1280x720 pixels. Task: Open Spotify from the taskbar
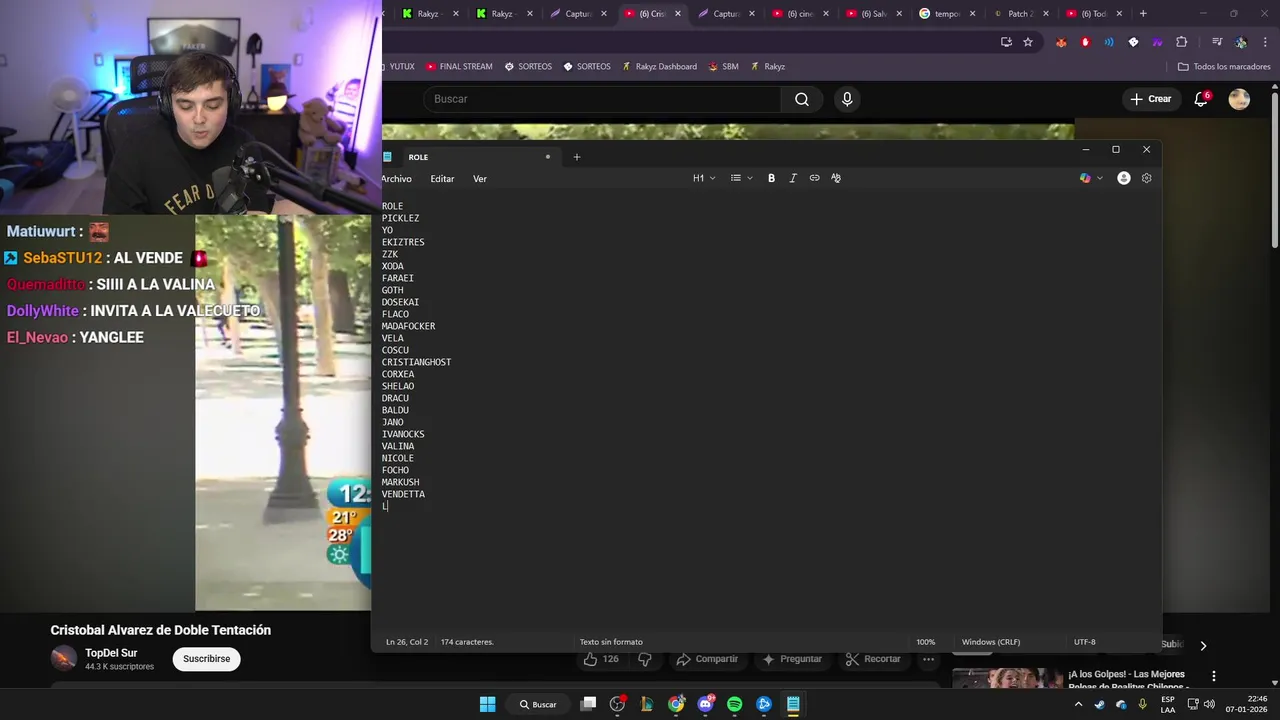[x=735, y=704]
